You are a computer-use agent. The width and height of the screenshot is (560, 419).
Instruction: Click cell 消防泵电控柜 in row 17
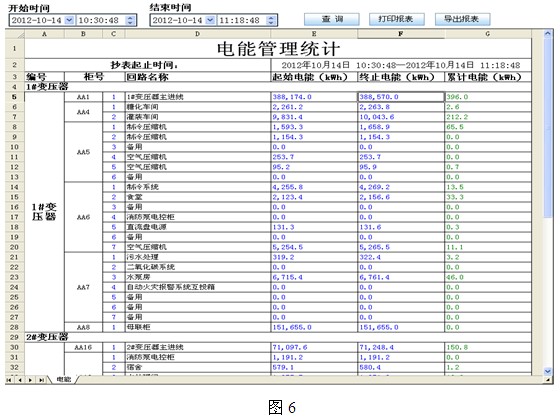198,217
